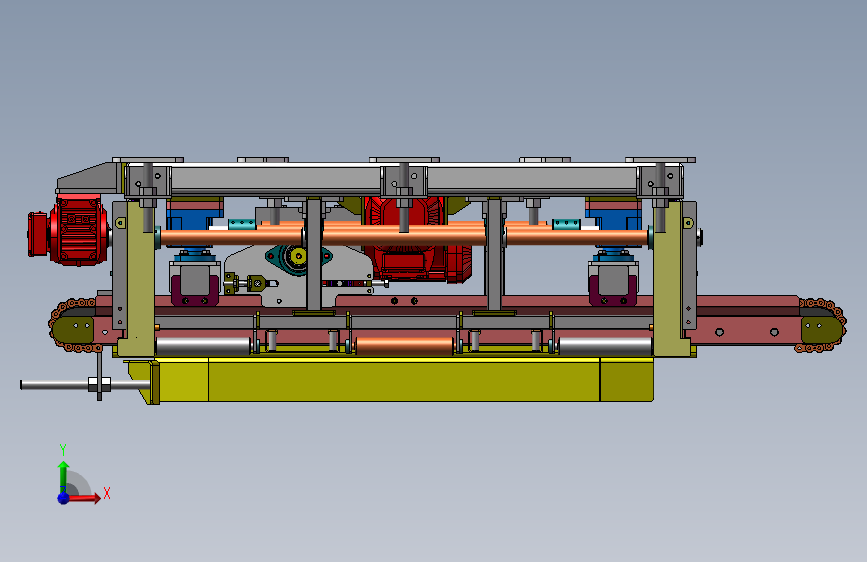Select the bottom center copper roller
The image size is (867, 562).
405,346
